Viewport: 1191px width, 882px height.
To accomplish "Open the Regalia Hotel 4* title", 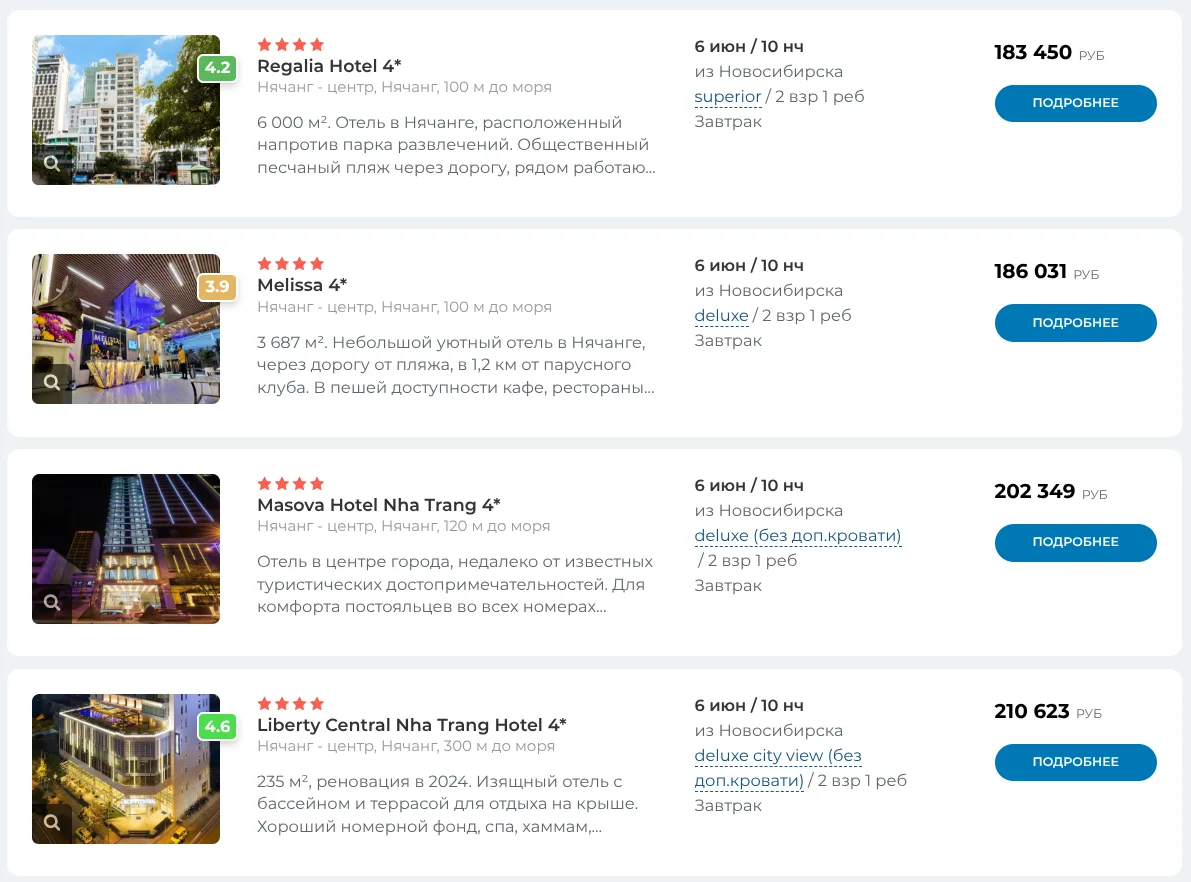I will point(329,66).
